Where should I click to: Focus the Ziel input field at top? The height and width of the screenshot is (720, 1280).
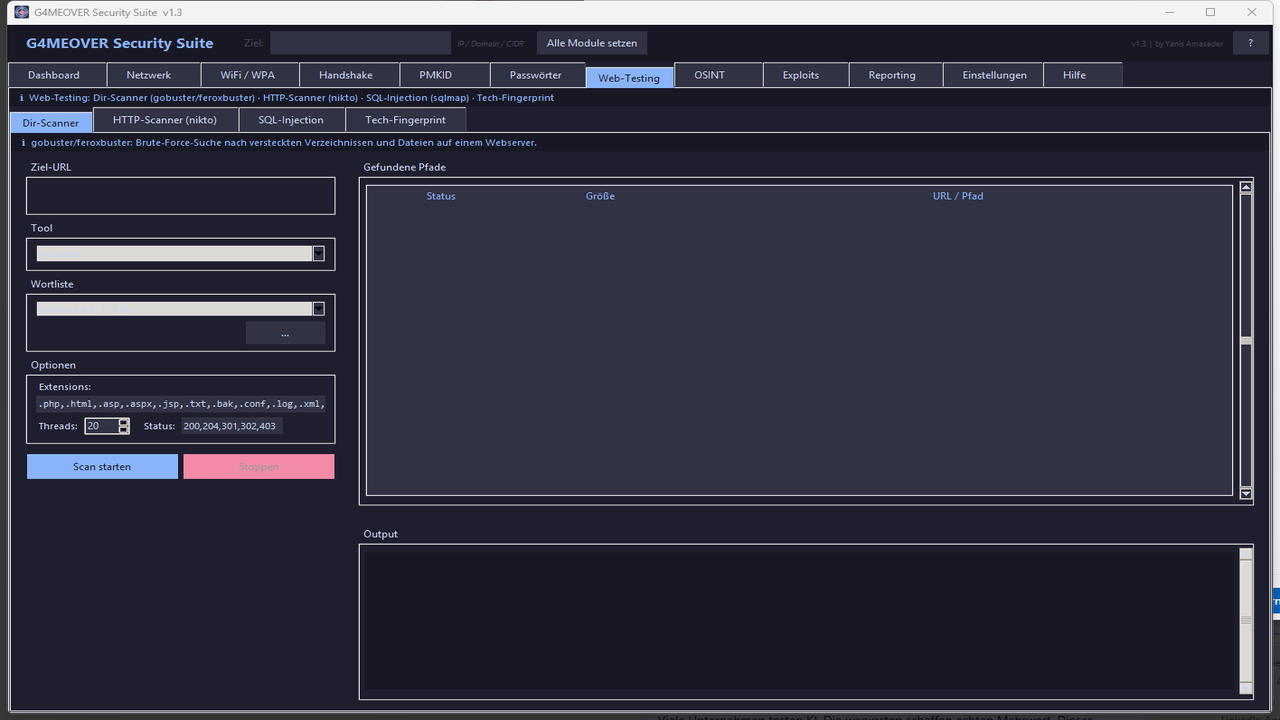coord(361,43)
